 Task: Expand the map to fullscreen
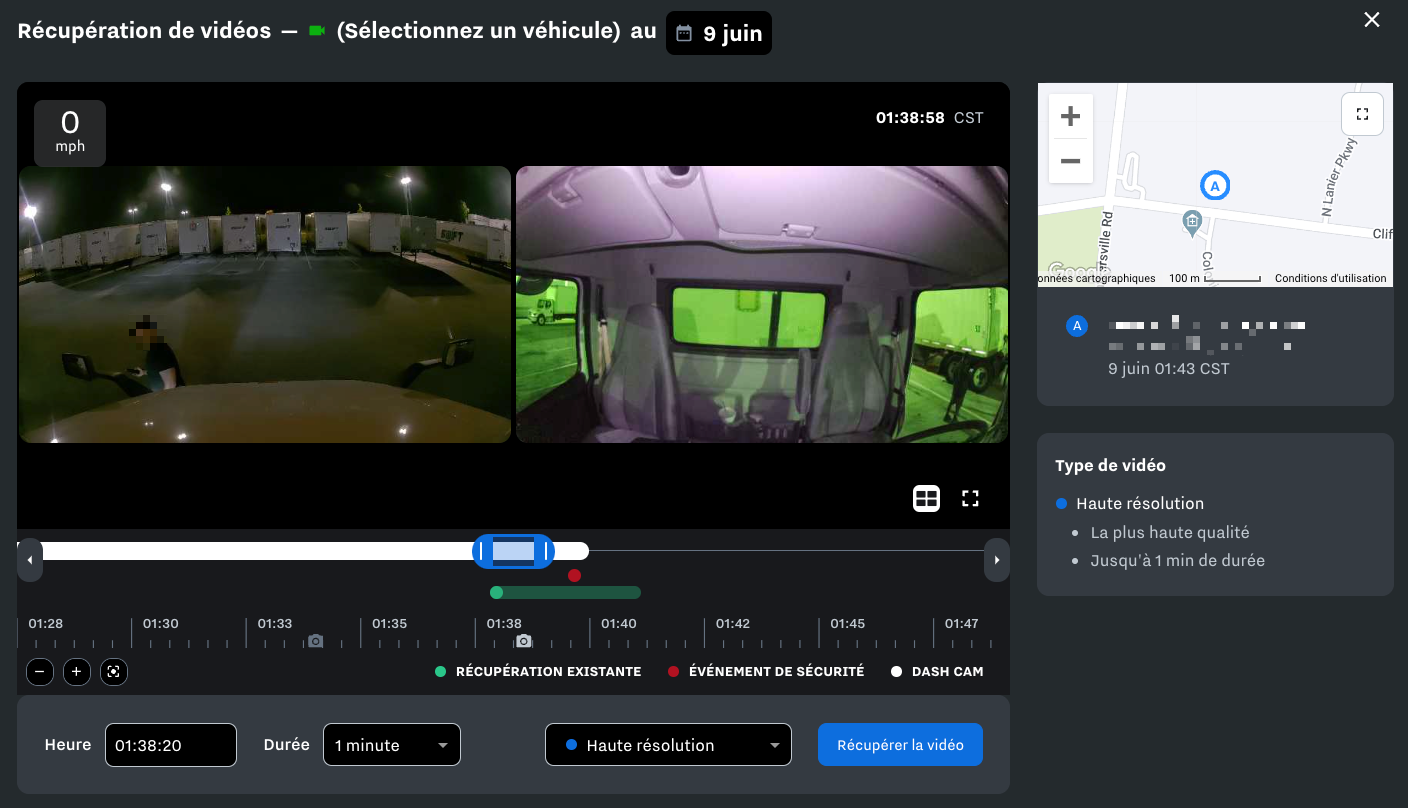tap(1361, 114)
